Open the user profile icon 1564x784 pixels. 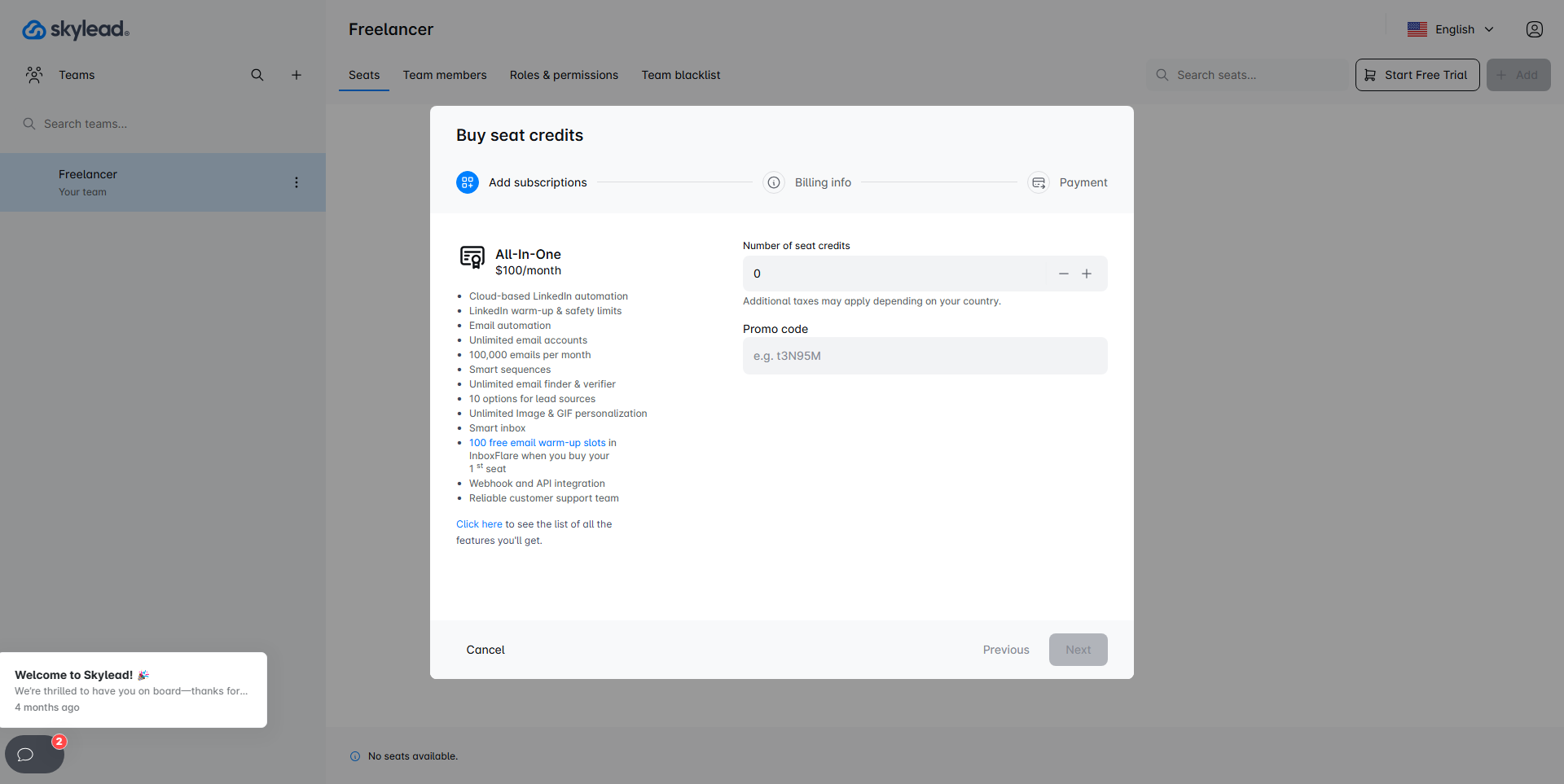tap(1534, 29)
